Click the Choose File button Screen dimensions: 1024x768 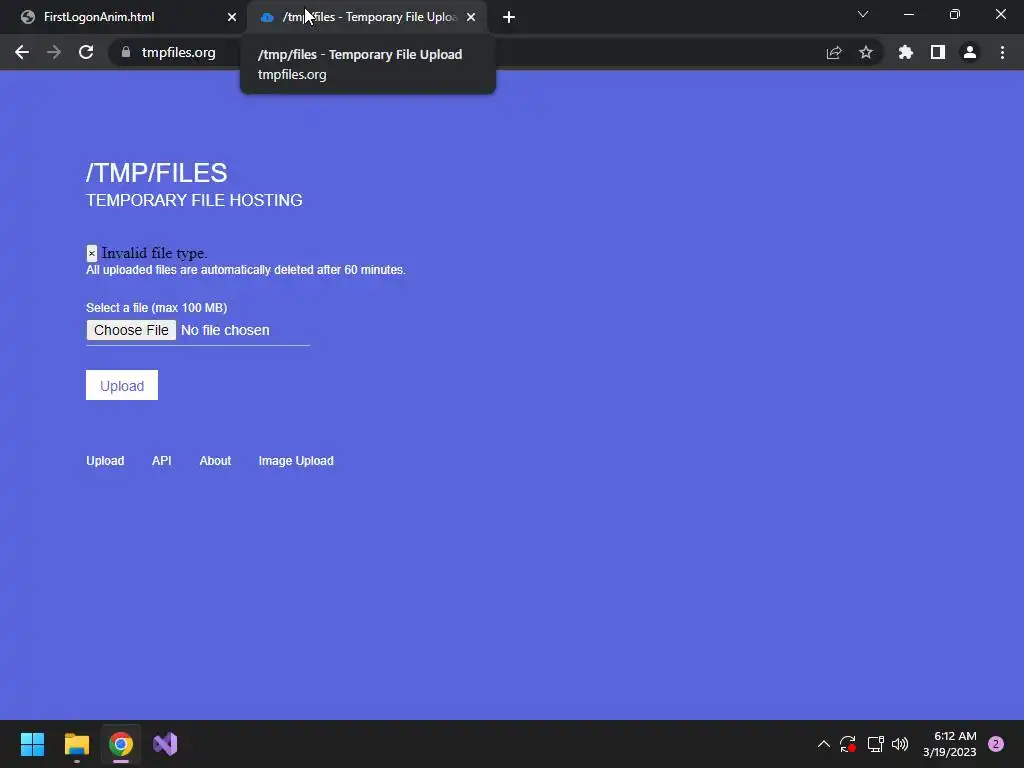131,330
